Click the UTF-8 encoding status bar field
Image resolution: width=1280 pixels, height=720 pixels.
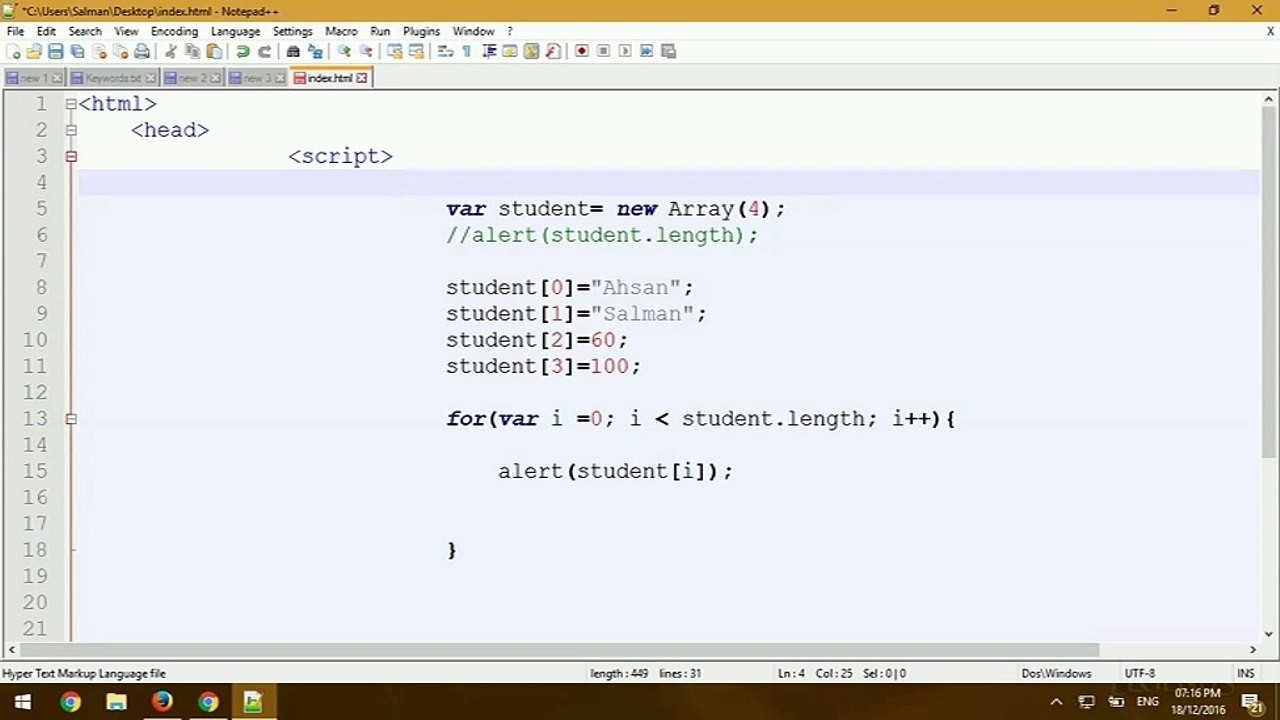point(1139,673)
